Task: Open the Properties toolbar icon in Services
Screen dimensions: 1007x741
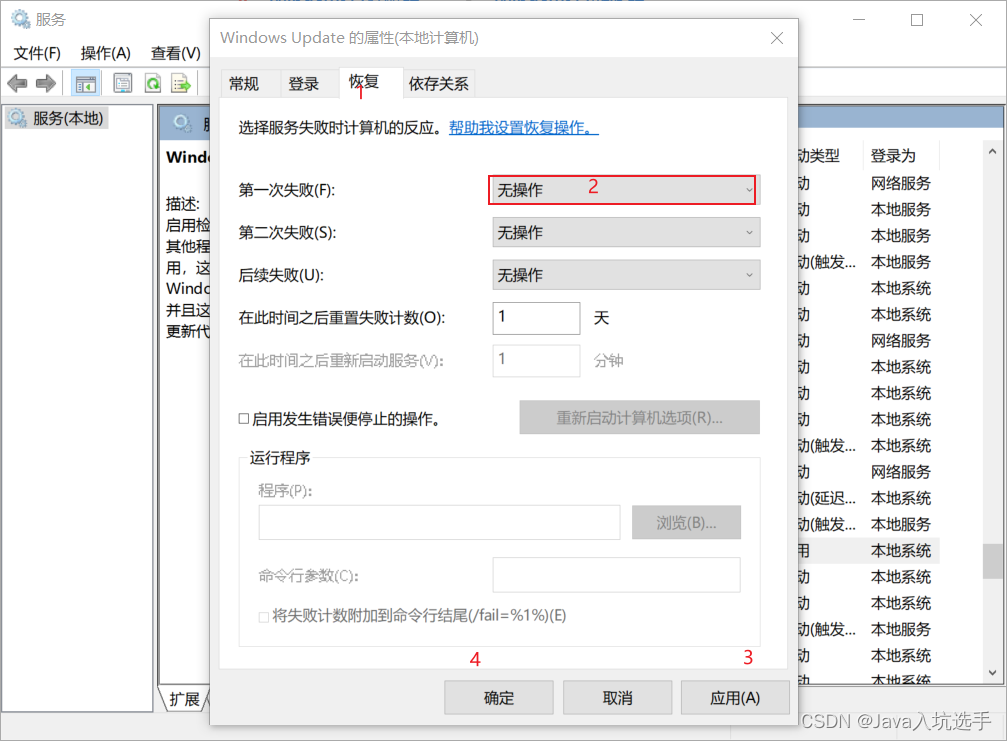Action: coord(123,83)
